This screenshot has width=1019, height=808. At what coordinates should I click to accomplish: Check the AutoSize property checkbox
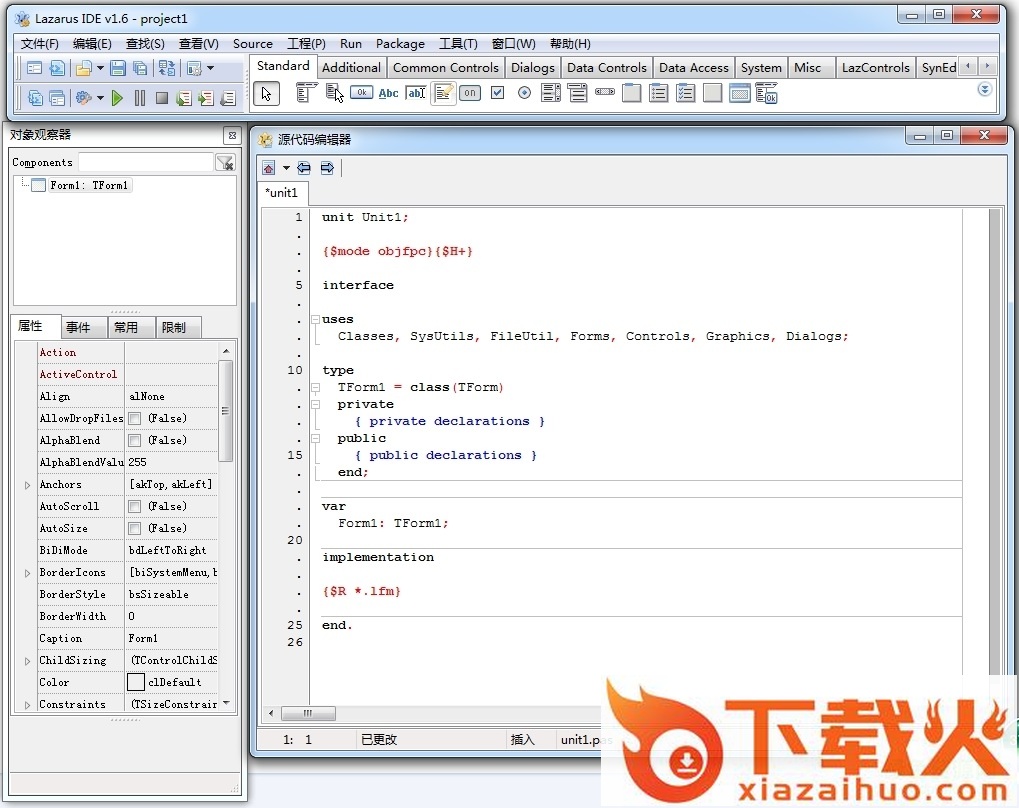point(134,529)
